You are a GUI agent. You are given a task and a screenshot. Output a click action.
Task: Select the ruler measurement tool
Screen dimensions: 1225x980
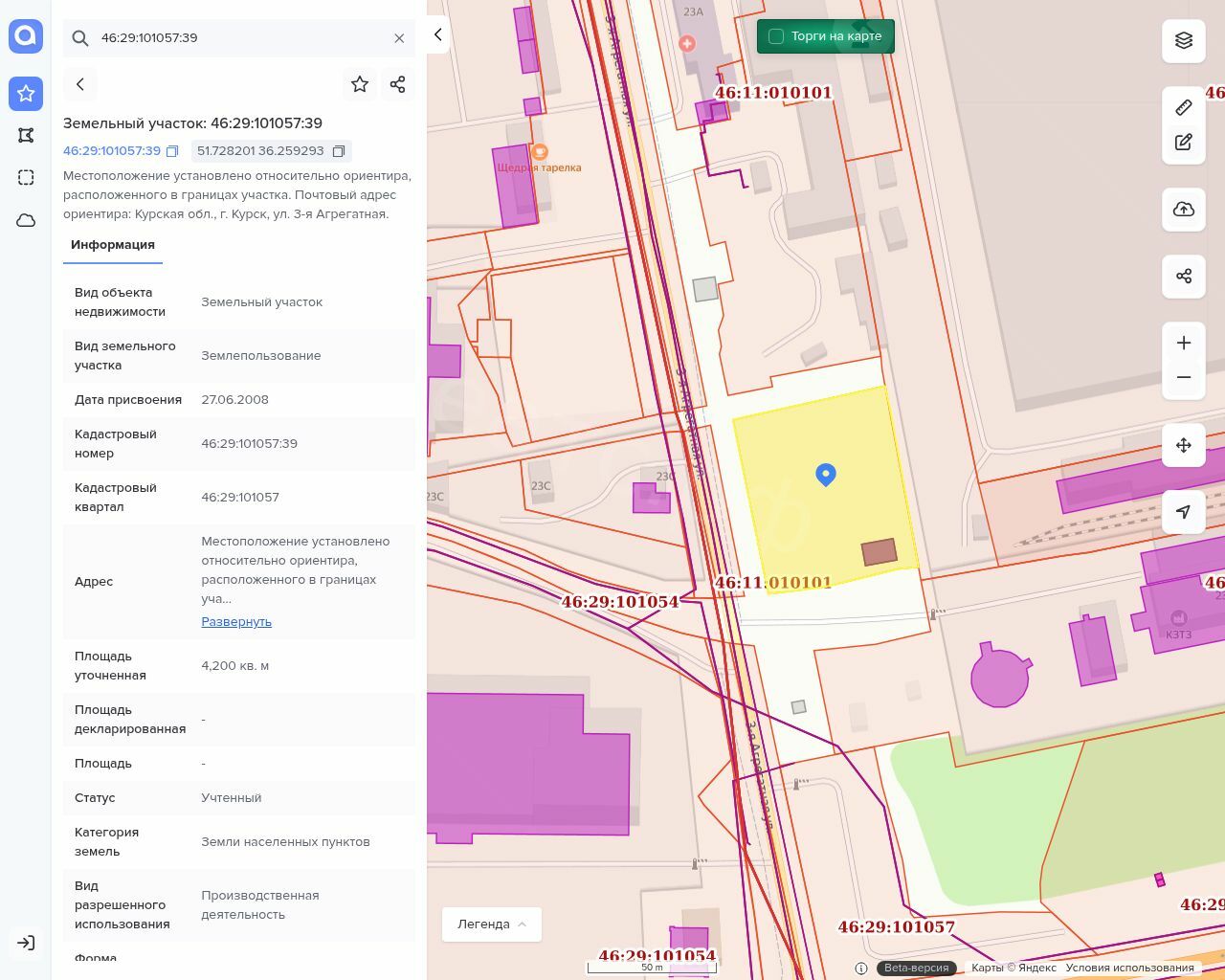1184,108
